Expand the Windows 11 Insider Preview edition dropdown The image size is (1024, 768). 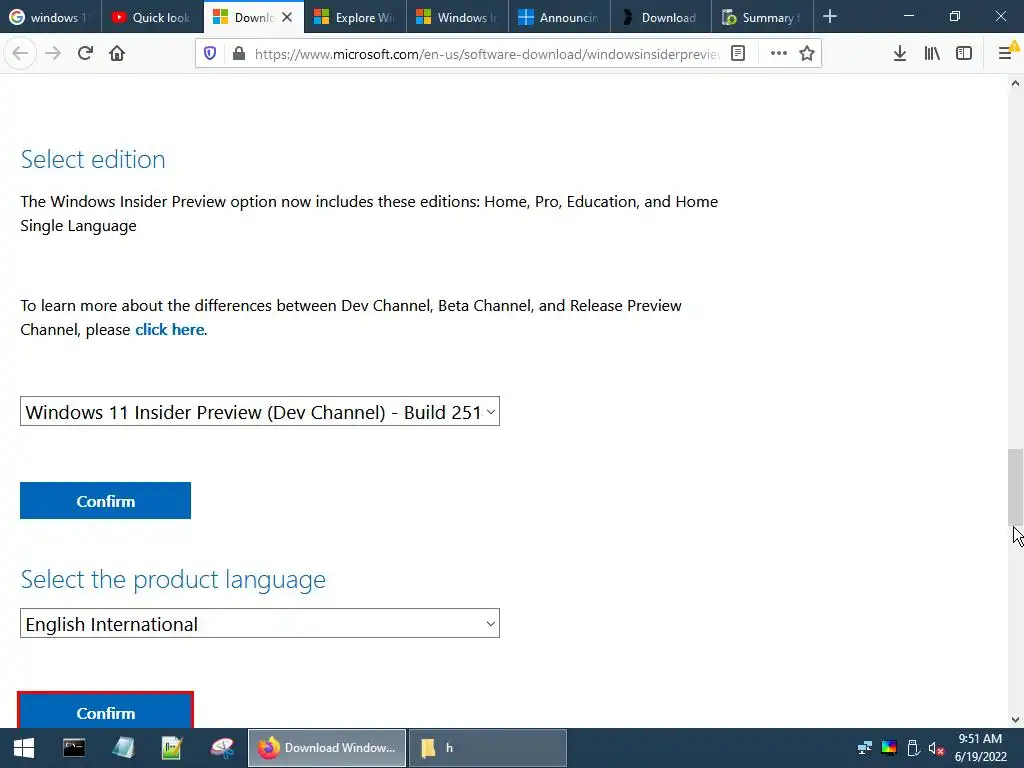click(x=260, y=411)
